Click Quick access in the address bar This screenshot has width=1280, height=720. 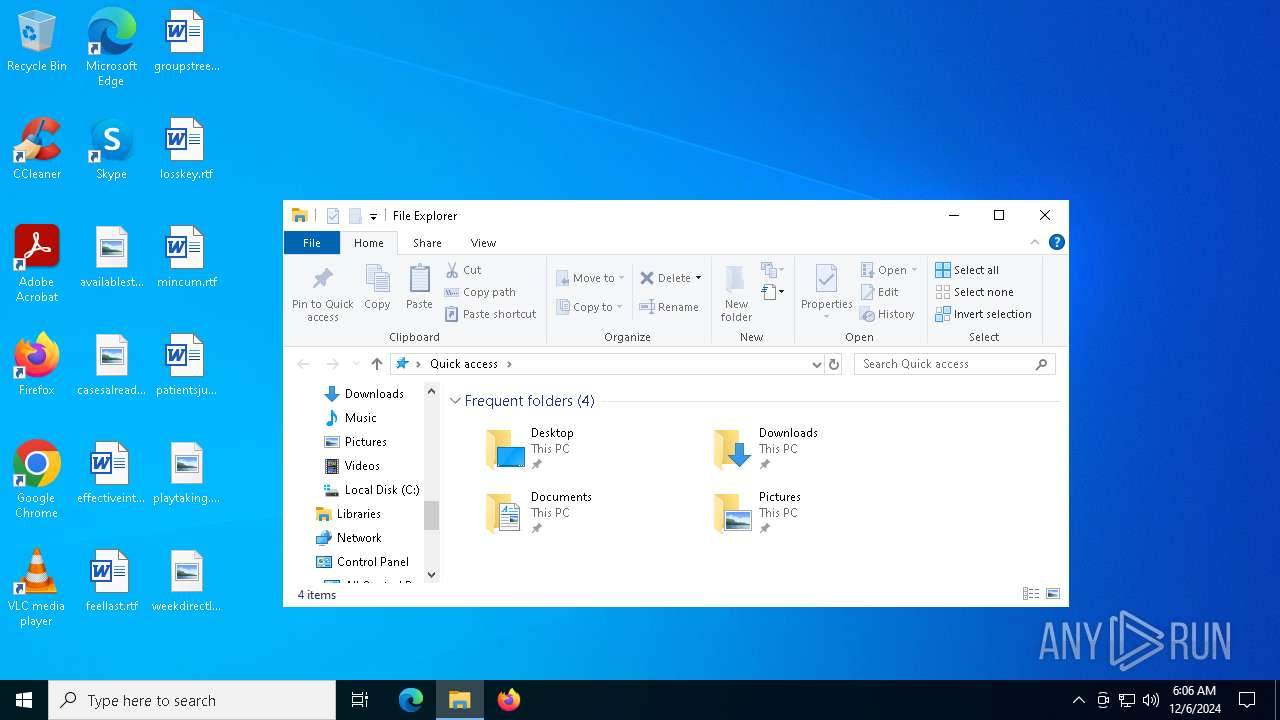click(x=464, y=364)
